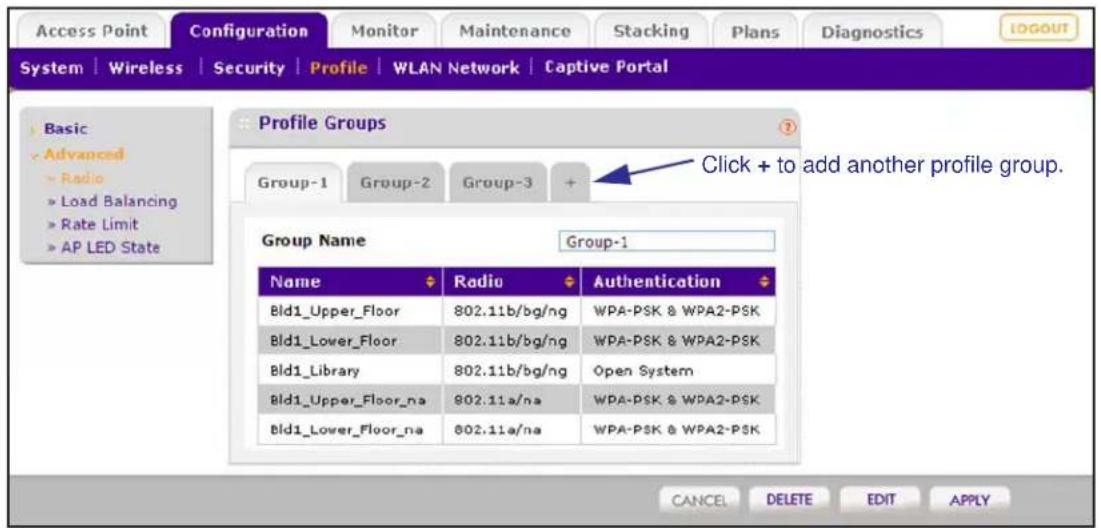Image resolution: width=1101 pixels, height=528 pixels.
Task: Select the Bld1_Lower_Floor profile row
Action: 517,341
